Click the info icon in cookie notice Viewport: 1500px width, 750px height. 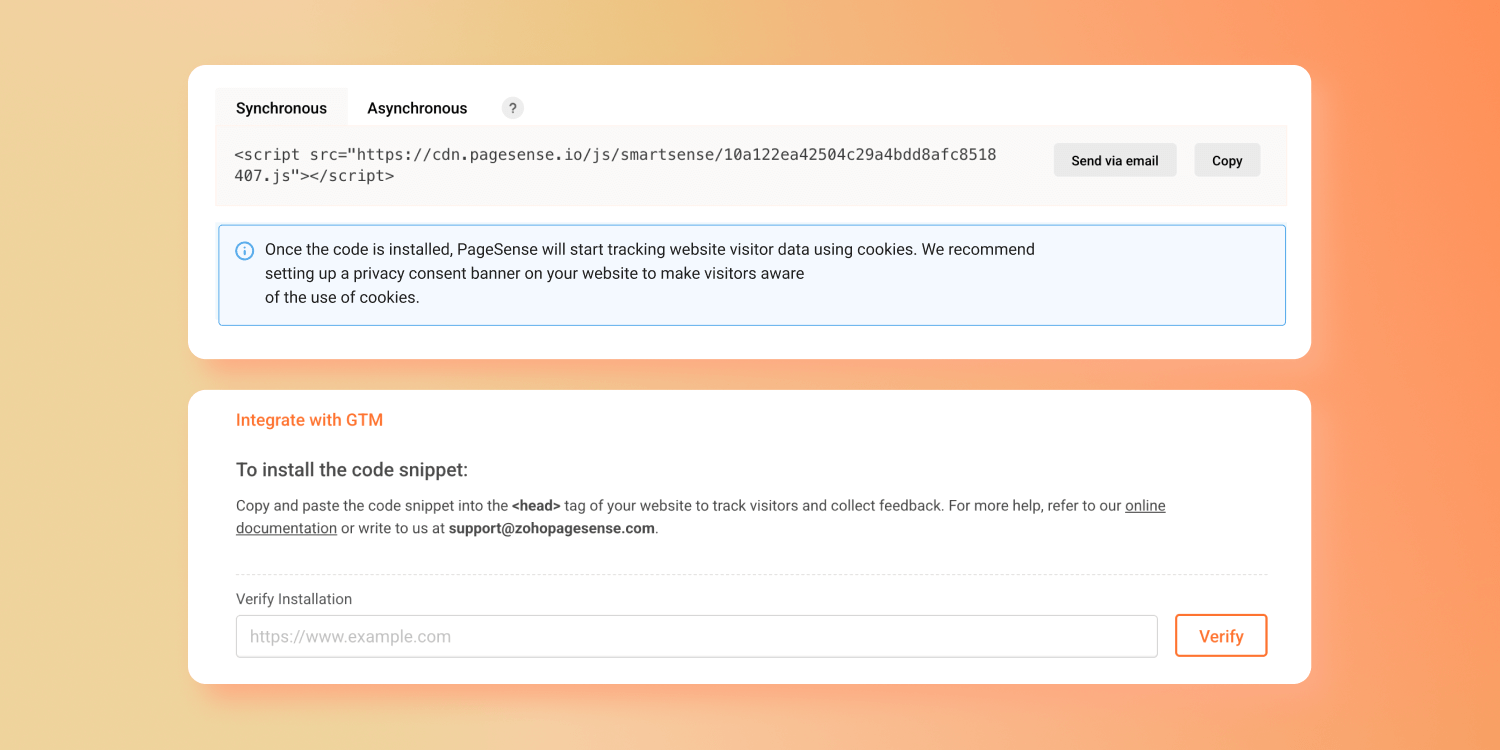(244, 250)
